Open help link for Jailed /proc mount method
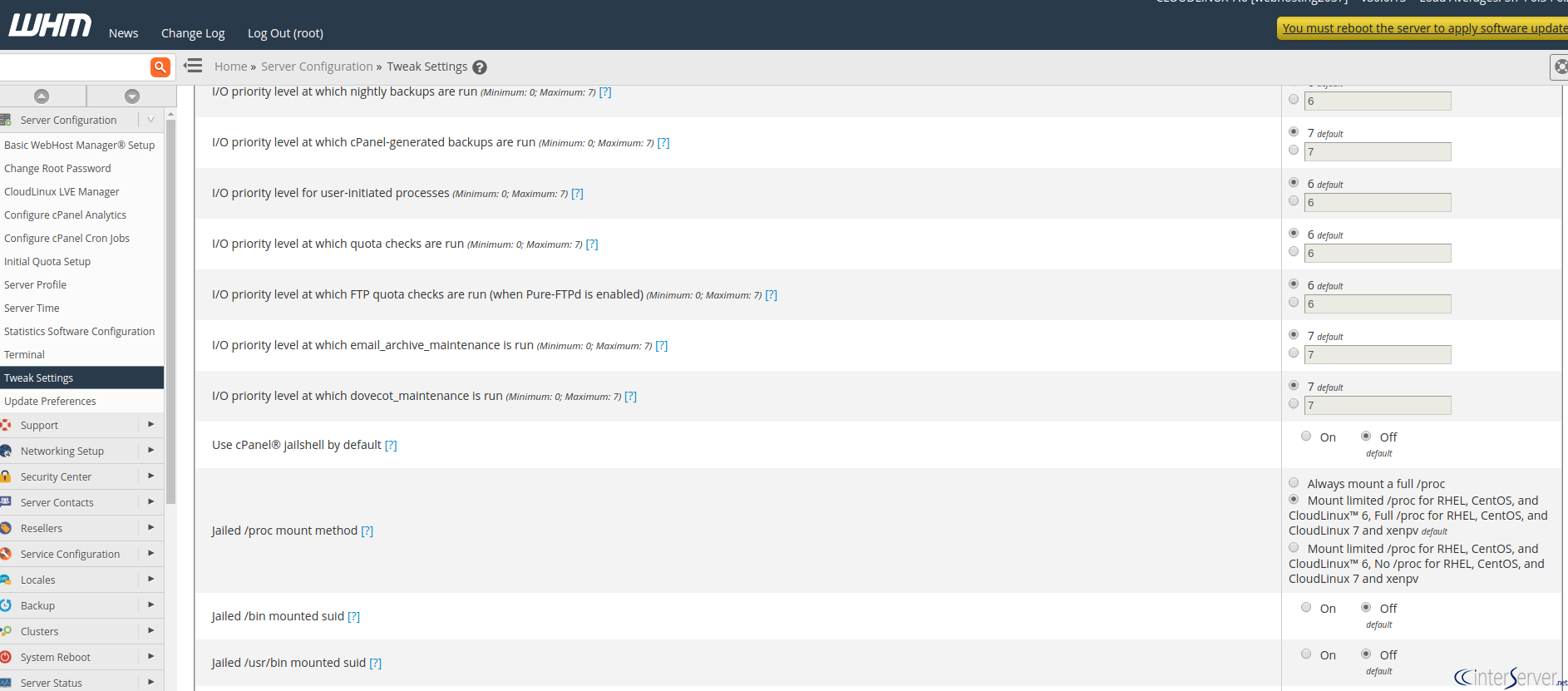 tap(367, 531)
